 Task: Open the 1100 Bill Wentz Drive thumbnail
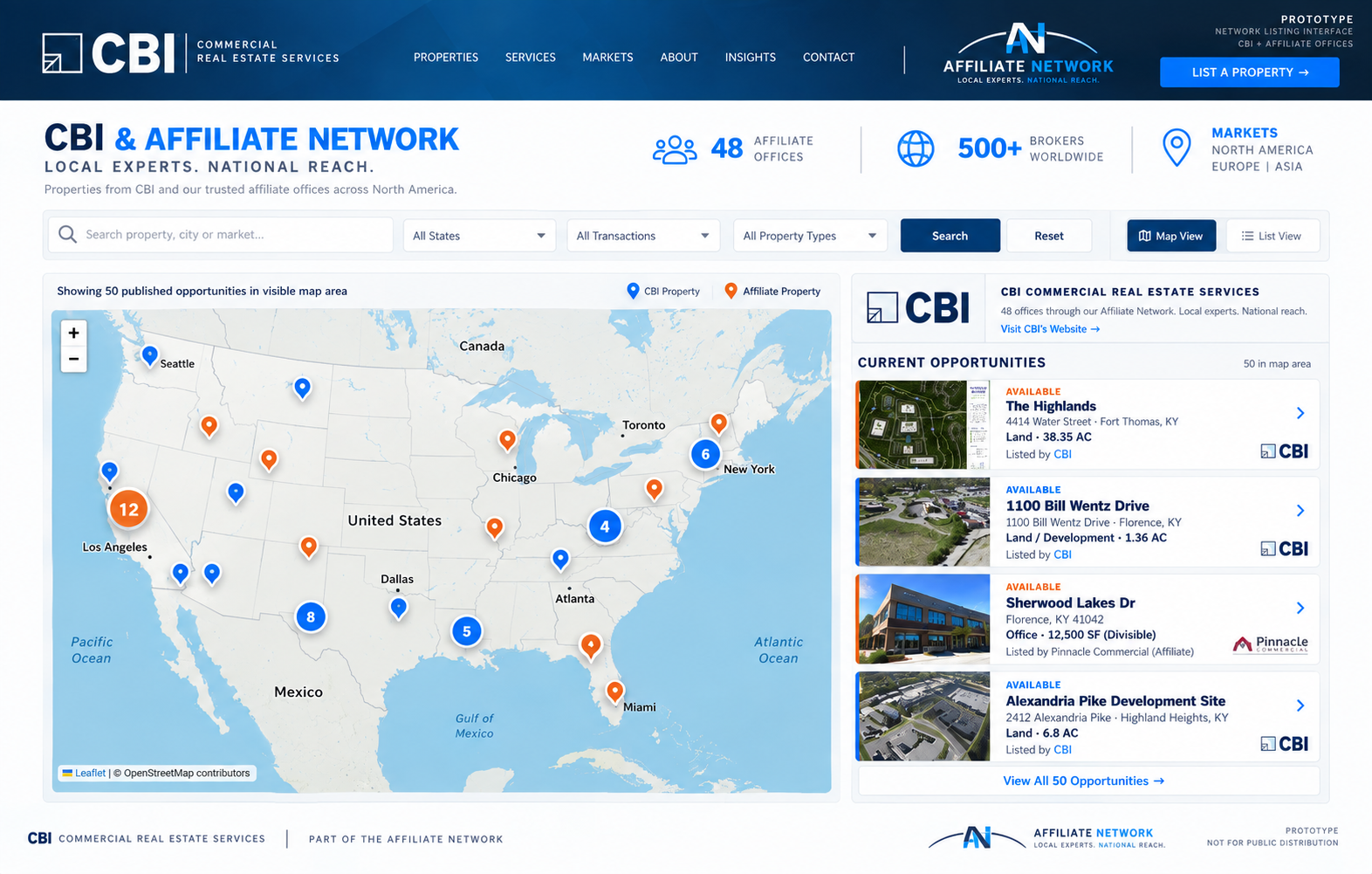point(923,521)
